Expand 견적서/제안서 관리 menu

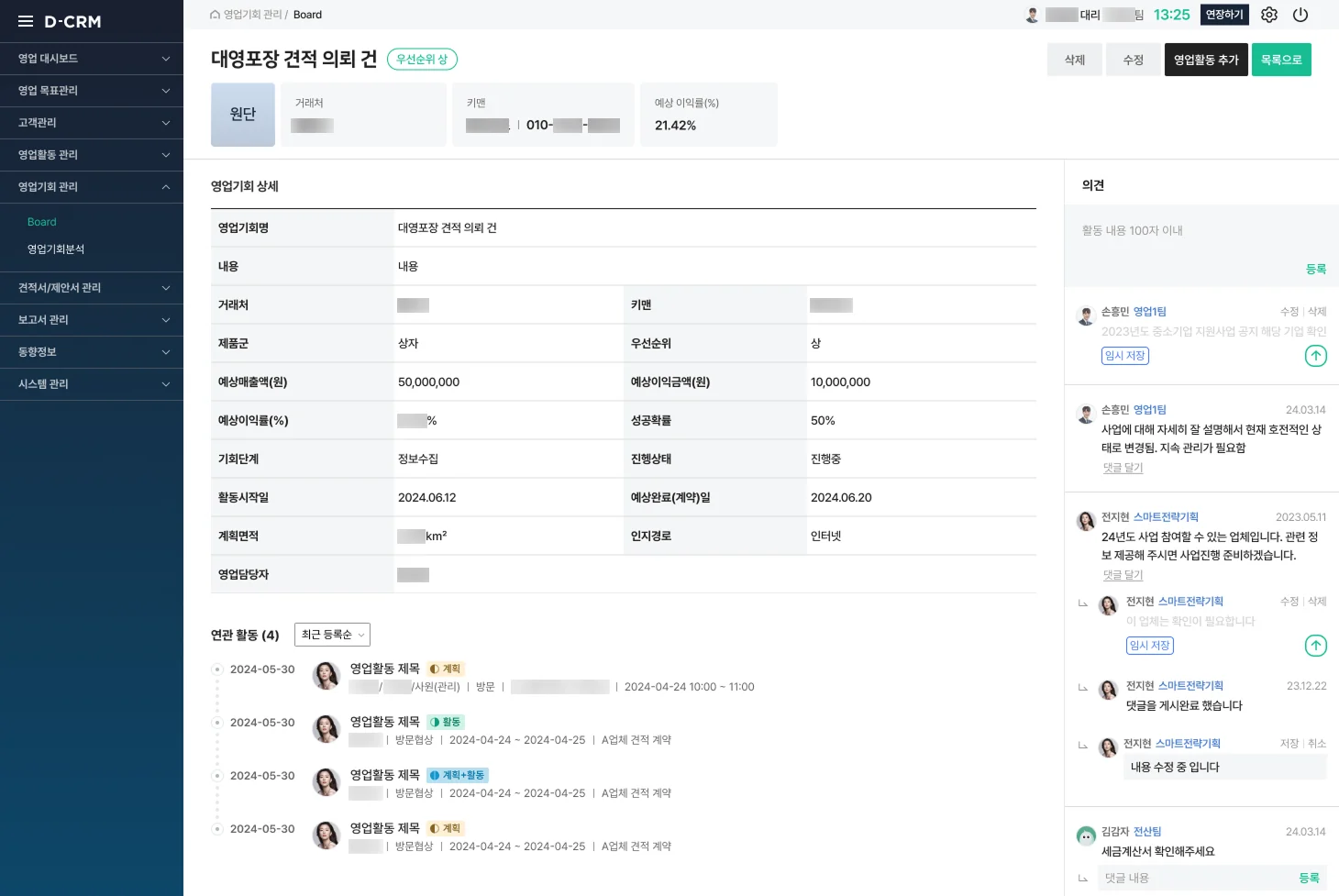click(92, 288)
